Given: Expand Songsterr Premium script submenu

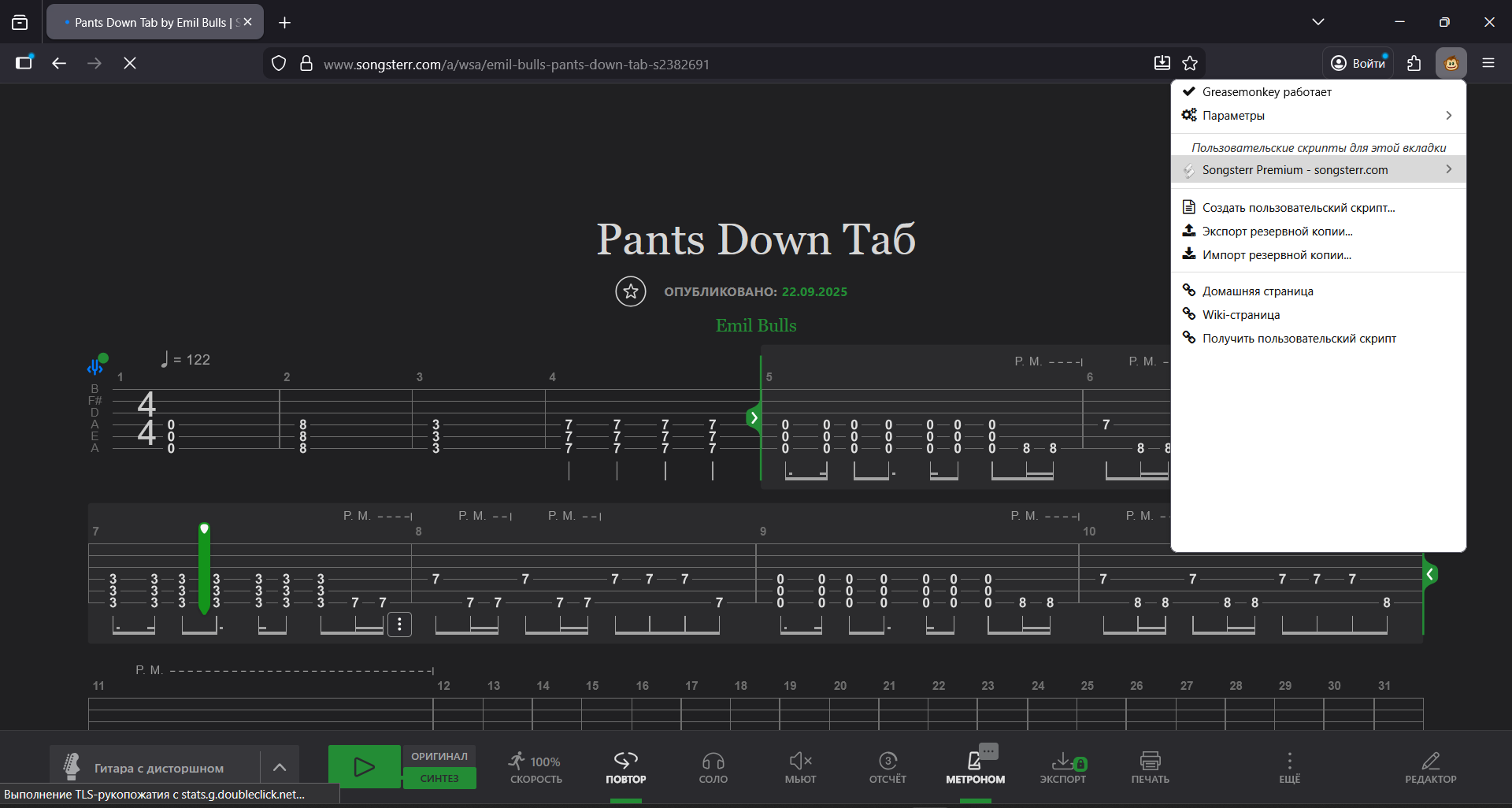Looking at the screenshot, I should click(1318, 170).
